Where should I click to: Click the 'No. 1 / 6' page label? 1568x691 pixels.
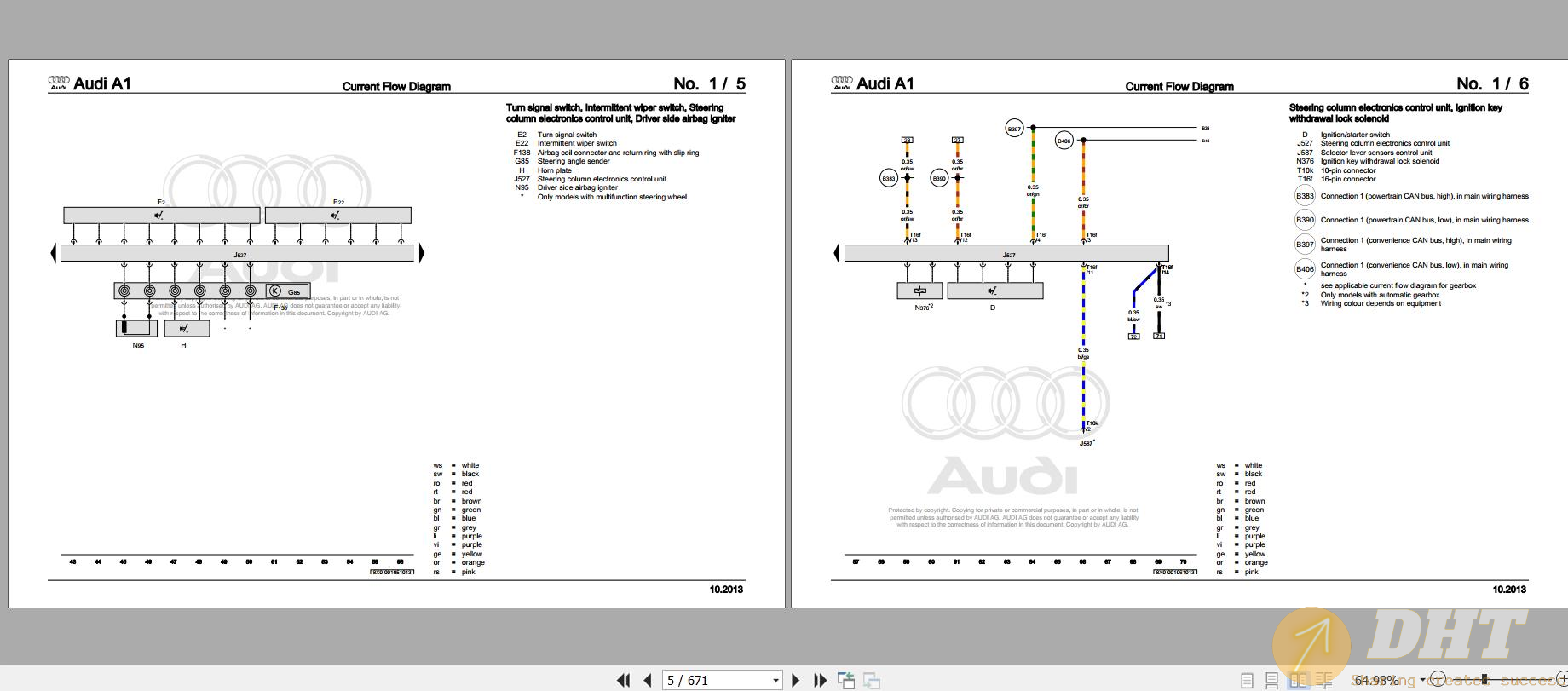[x=1492, y=83]
